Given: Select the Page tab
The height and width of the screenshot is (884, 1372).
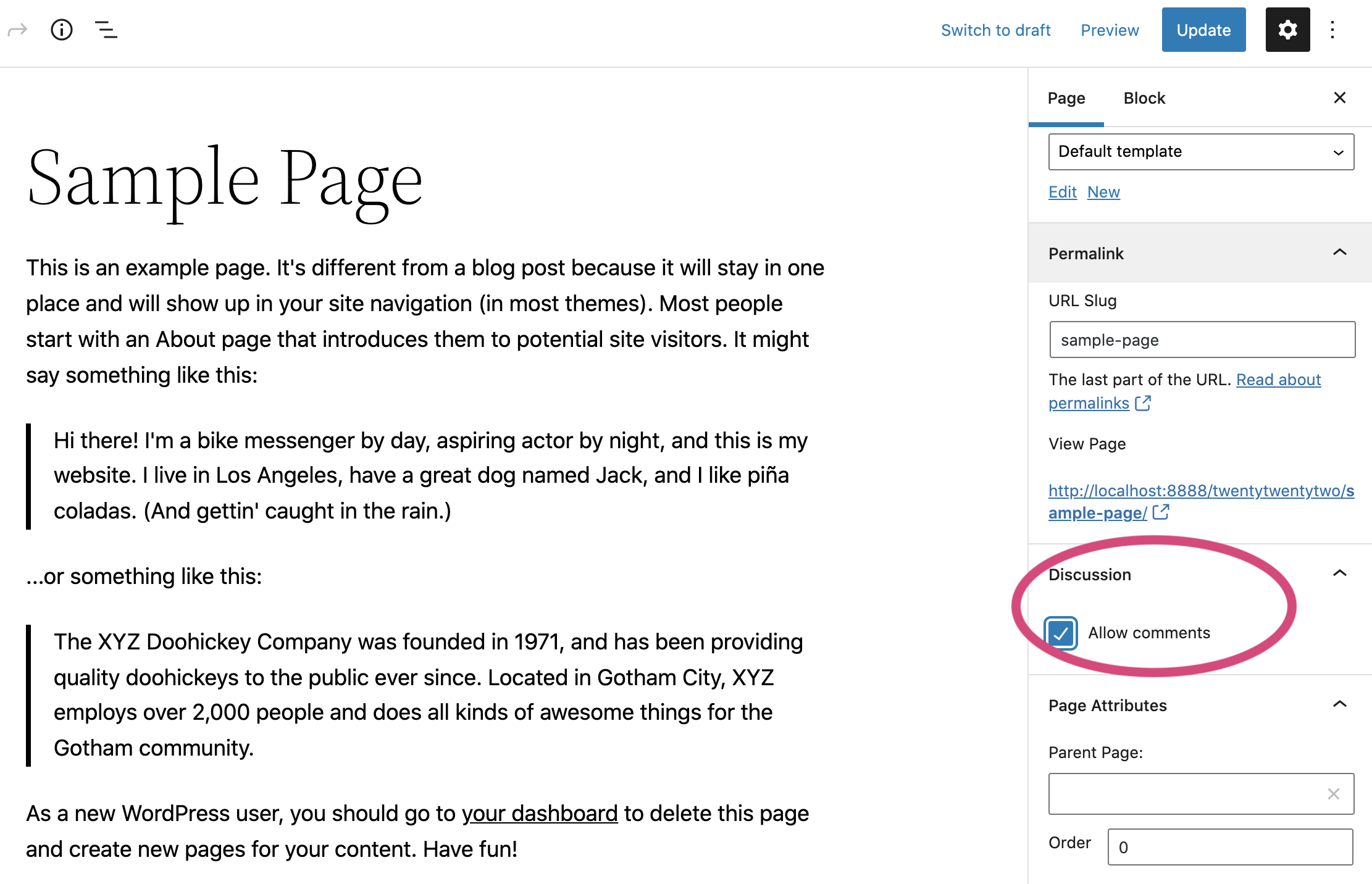Looking at the screenshot, I should 1066,98.
